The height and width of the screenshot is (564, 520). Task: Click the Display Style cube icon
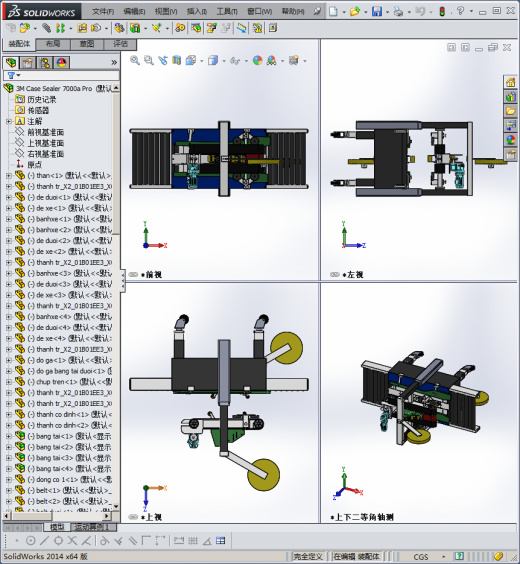coord(213,60)
